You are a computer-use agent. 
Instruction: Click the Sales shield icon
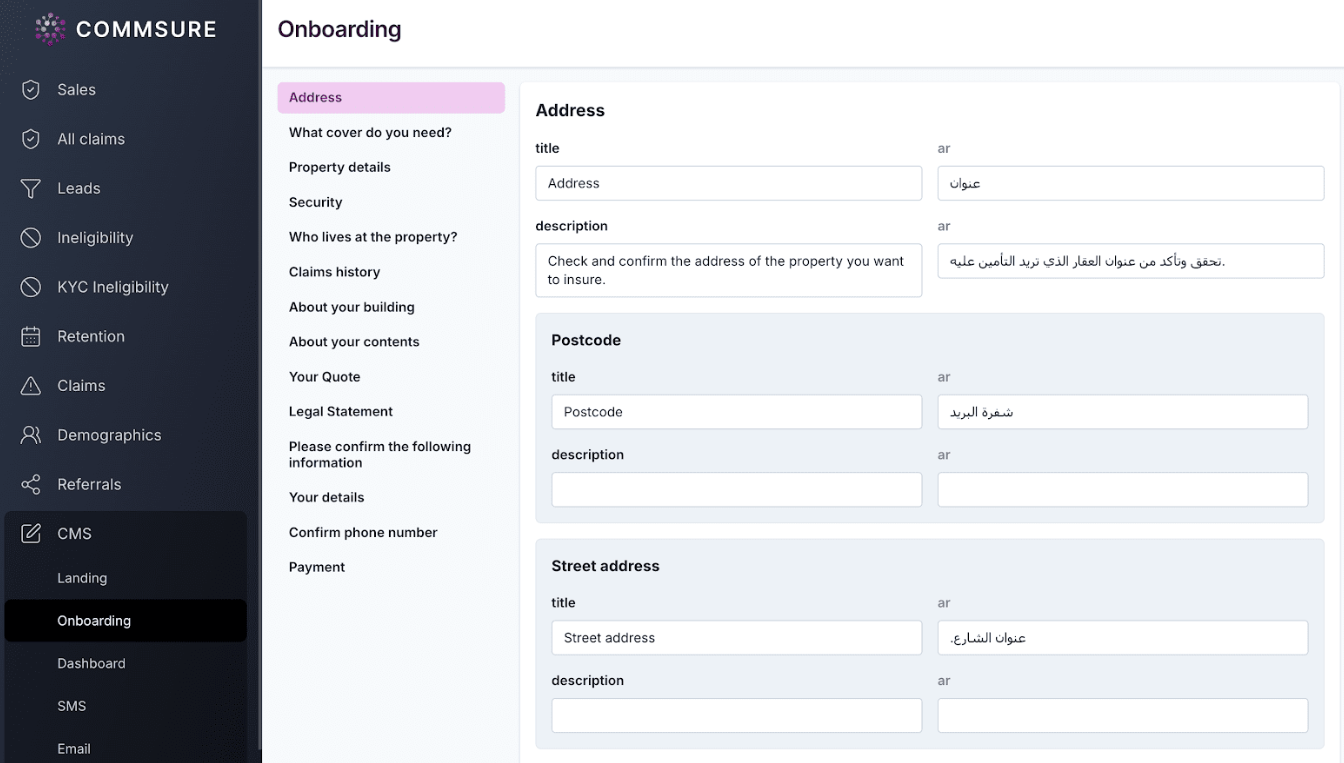pyautogui.click(x=31, y=90)
